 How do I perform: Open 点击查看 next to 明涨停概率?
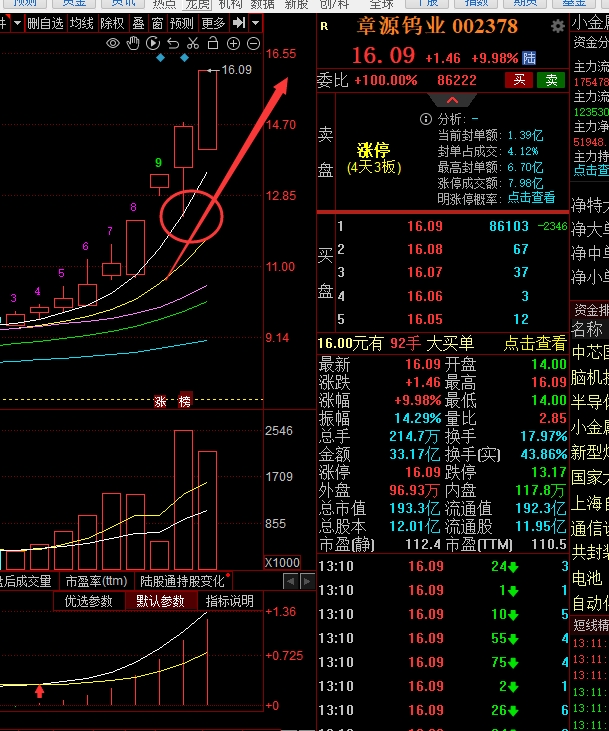click(531, 198)
